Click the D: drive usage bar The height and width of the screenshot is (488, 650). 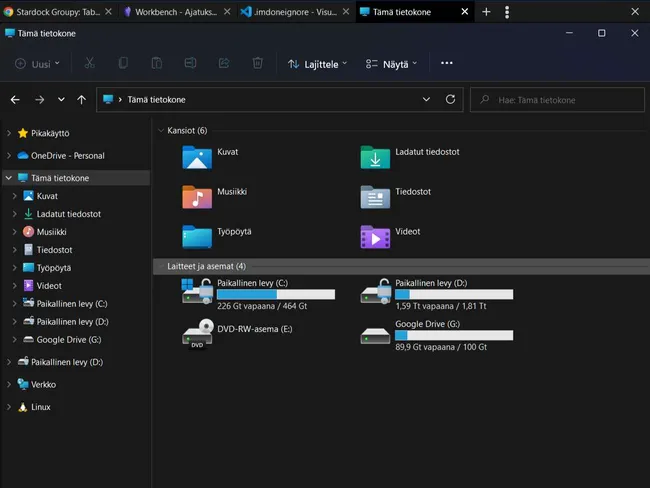point(454,294)
